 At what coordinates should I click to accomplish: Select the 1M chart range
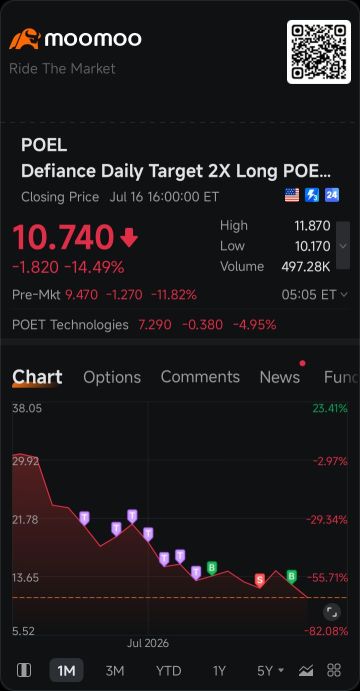66,671
